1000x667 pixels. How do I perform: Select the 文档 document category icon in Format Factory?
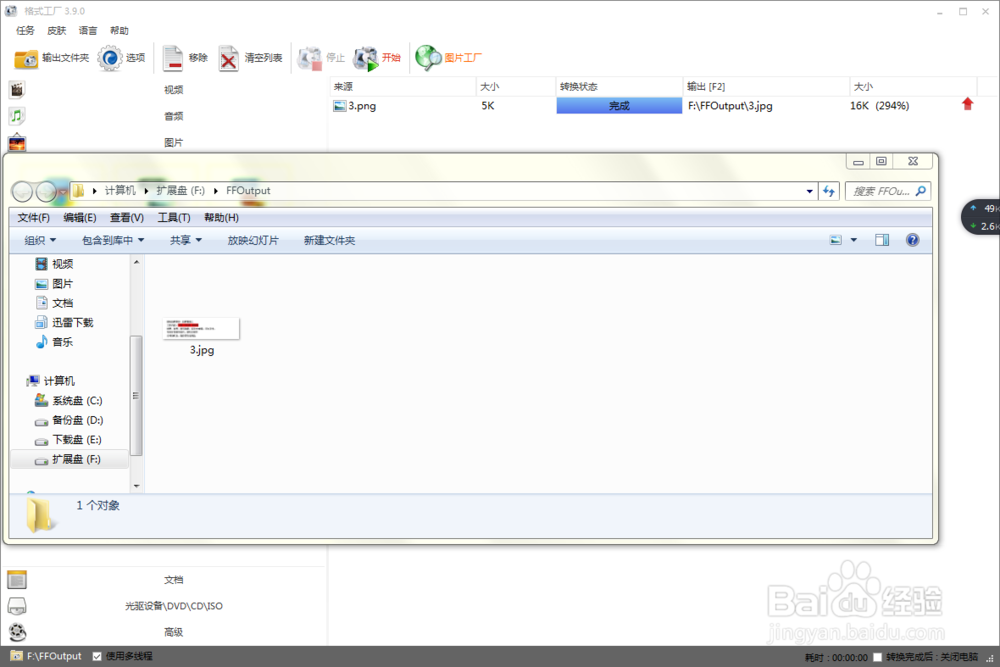(17, 579)
